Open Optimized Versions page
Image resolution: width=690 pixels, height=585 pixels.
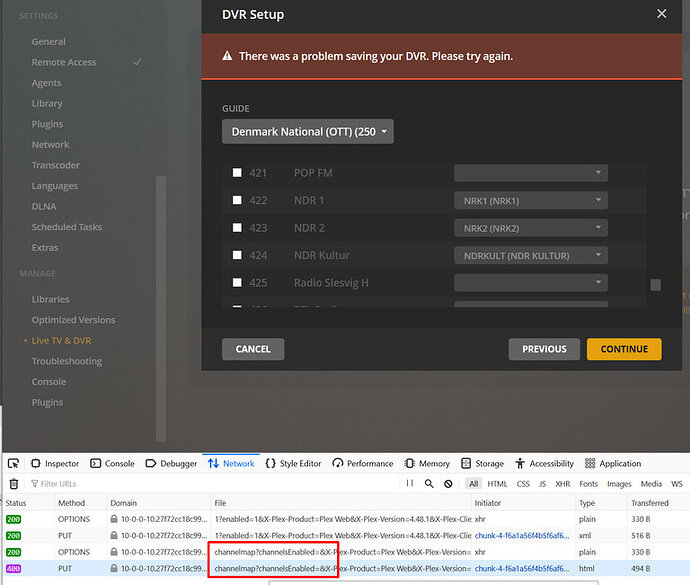(x=73, y=320)
